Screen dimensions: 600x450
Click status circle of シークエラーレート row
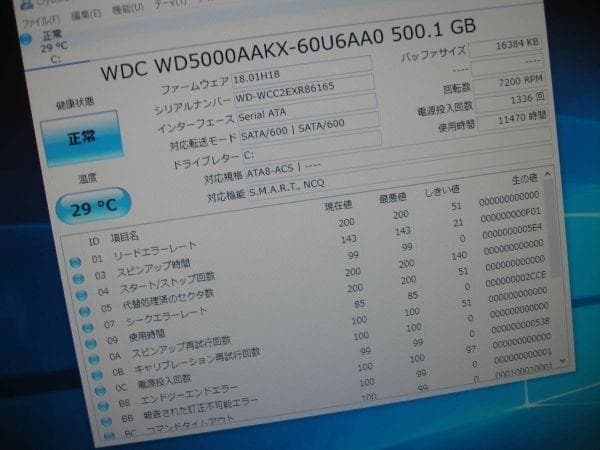click(88, 328)
